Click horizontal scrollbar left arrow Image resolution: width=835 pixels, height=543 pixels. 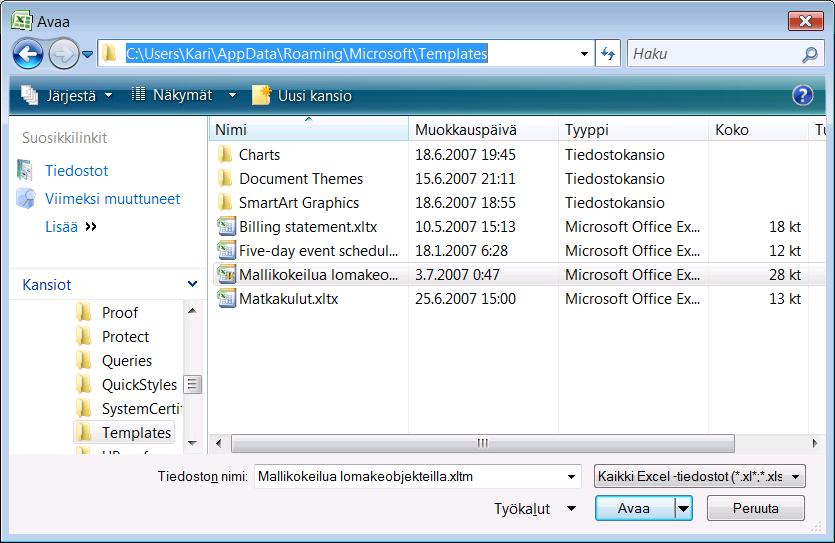(218, 443)
